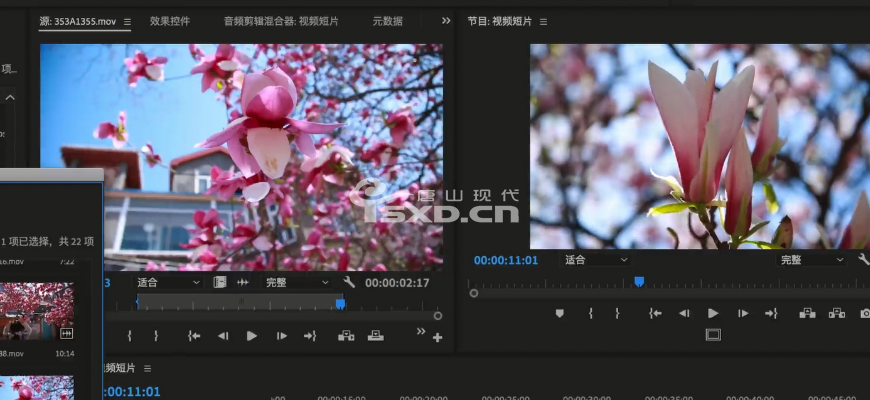Switch to 元数据 tab

coord(387,21)
